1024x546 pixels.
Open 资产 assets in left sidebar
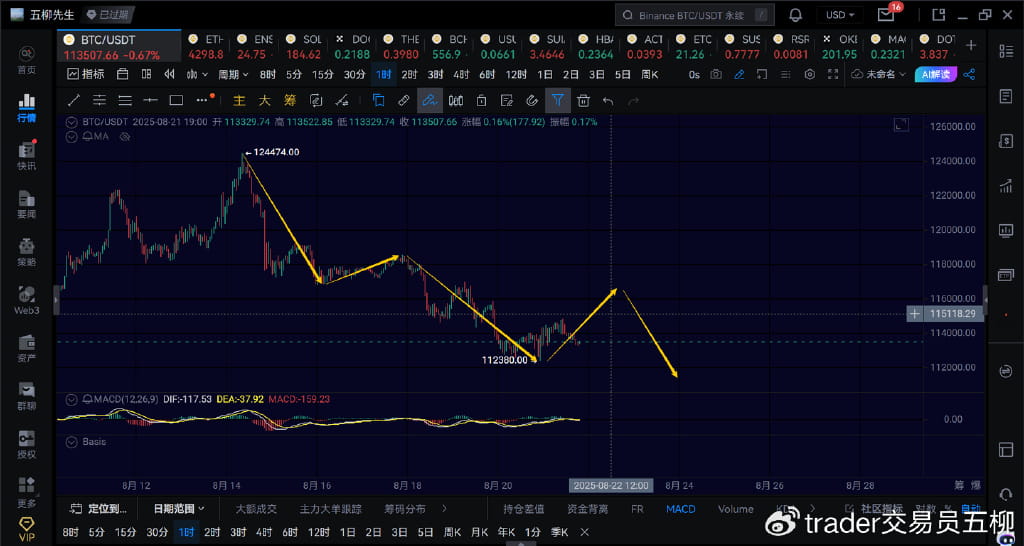pos(27,349)
